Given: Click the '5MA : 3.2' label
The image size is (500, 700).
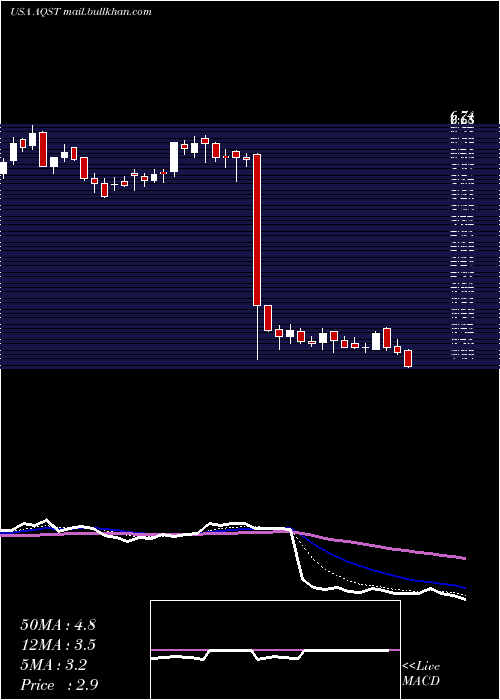Looking at the screenshot, I should click(54, 665).
